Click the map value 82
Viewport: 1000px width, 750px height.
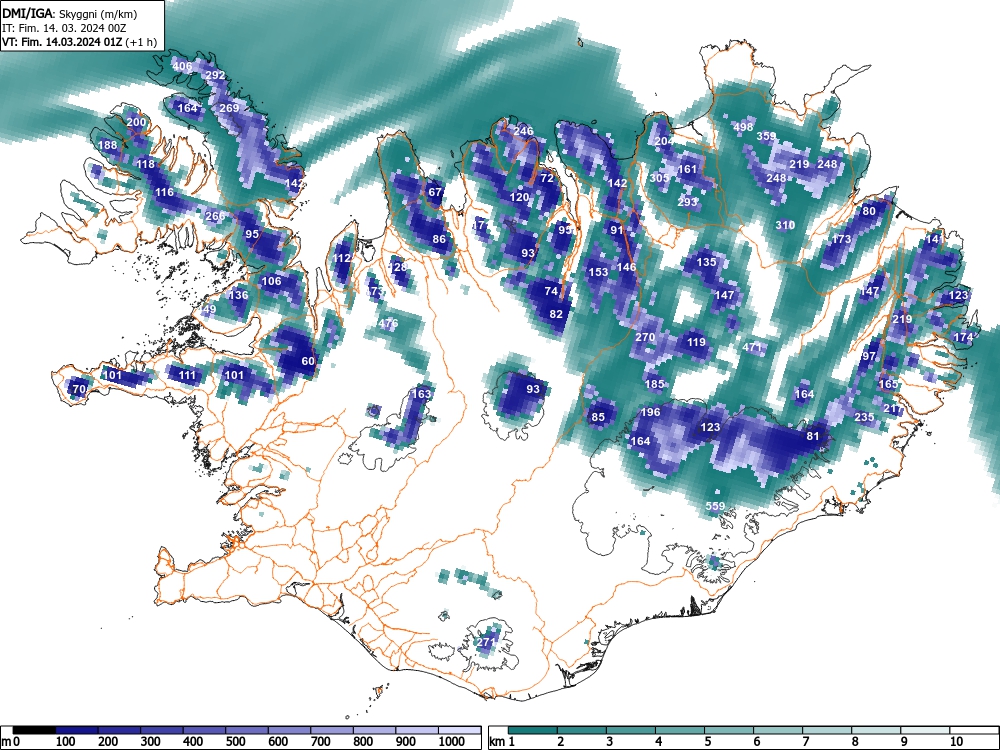point(556,314)
